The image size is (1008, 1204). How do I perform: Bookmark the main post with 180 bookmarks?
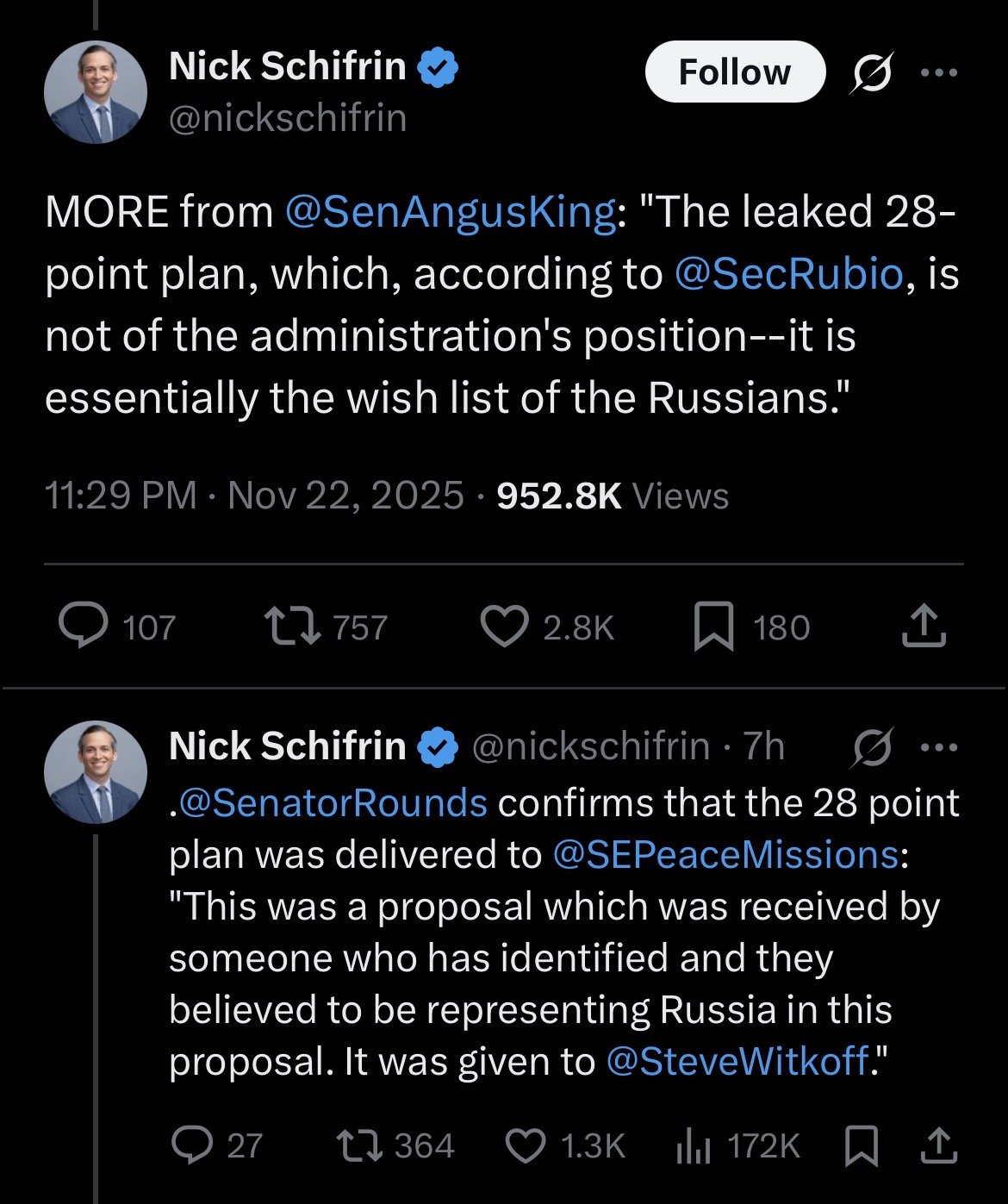714,627
